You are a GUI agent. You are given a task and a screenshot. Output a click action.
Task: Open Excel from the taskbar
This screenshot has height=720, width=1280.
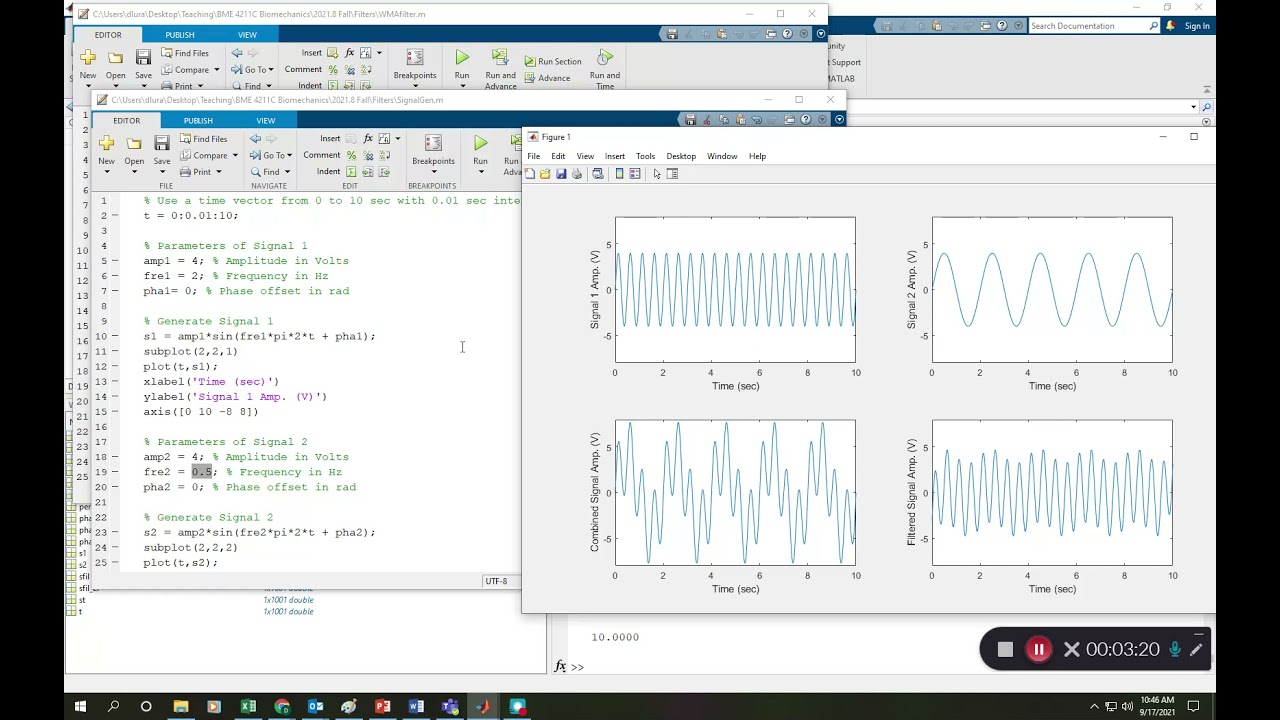pos(248,707)
